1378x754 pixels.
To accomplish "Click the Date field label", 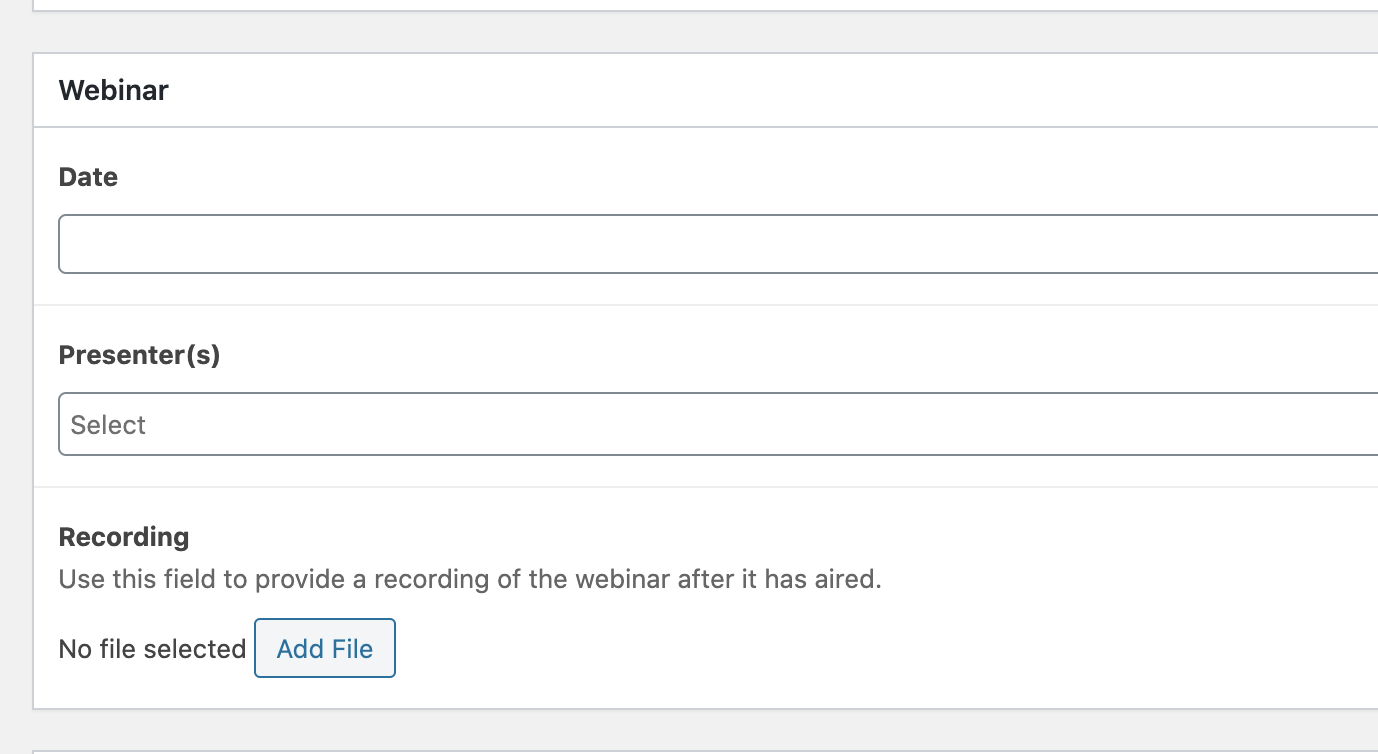I will [88, 178].
